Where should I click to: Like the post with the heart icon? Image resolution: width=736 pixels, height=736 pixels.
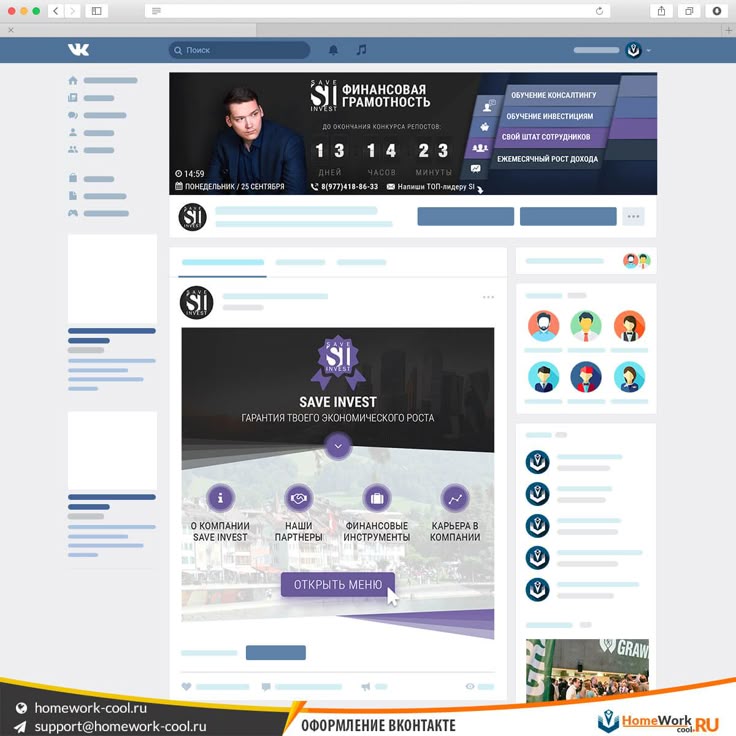tap(186, 687)
